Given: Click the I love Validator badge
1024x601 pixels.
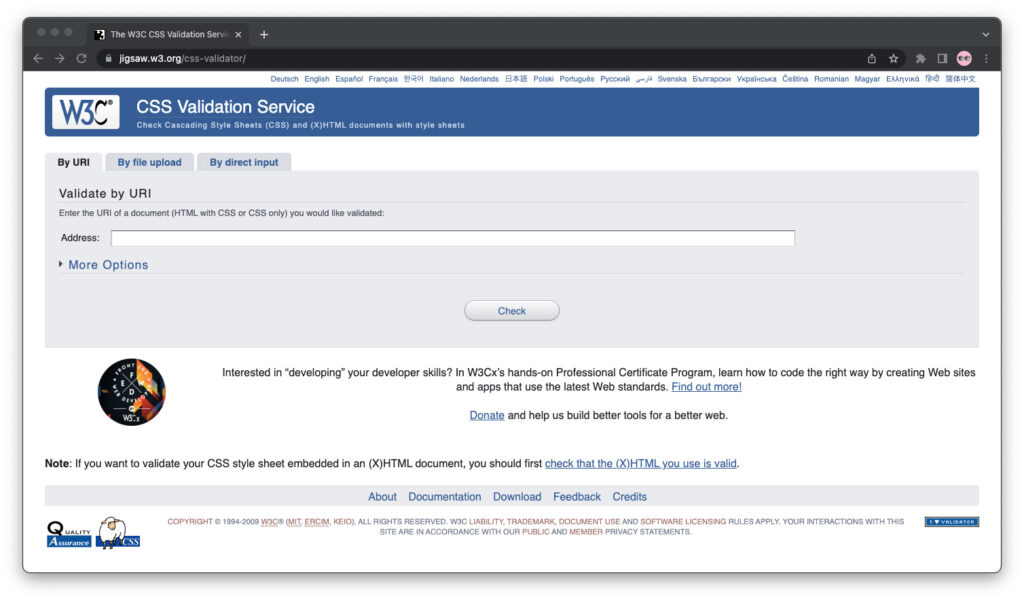Looking at the screenshot, I should (x=952, y=522).
